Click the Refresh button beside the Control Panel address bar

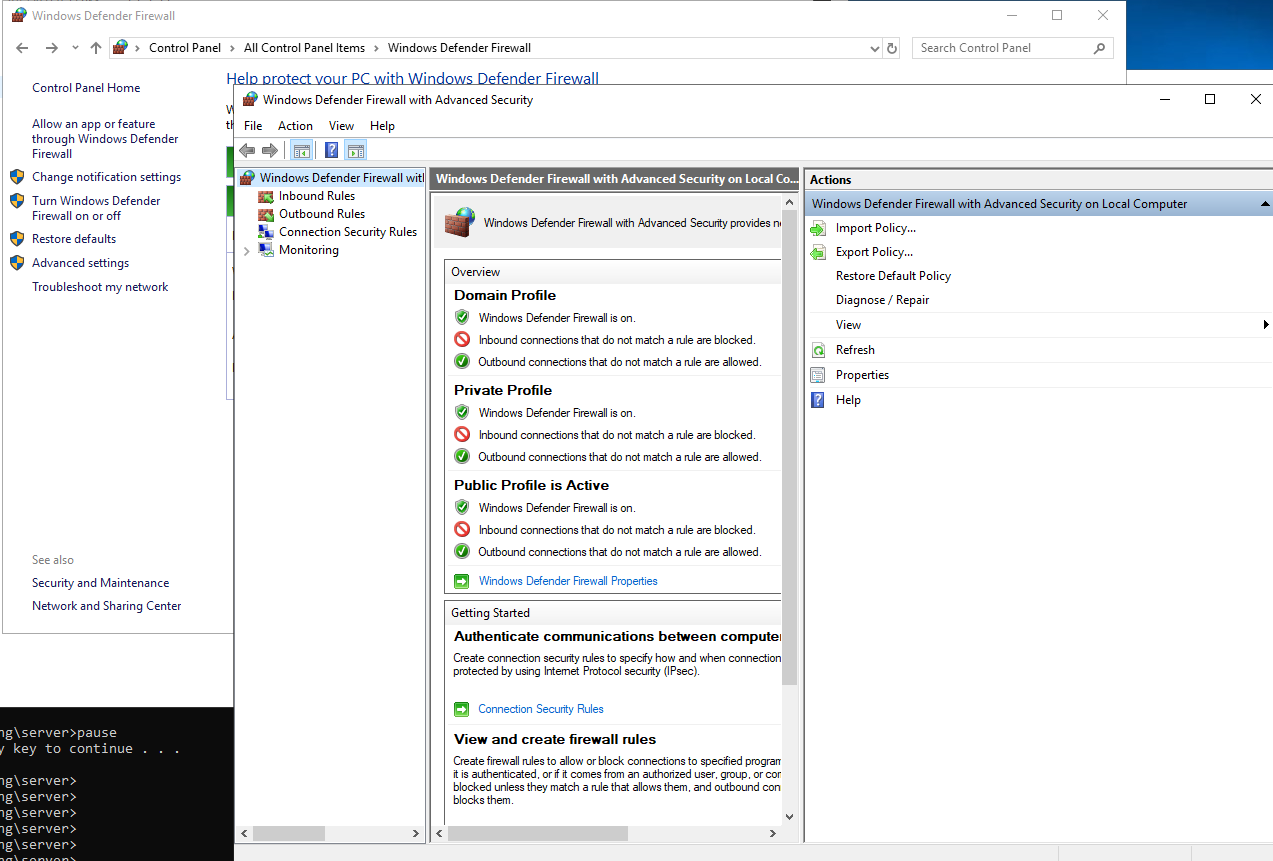(893, 48)
